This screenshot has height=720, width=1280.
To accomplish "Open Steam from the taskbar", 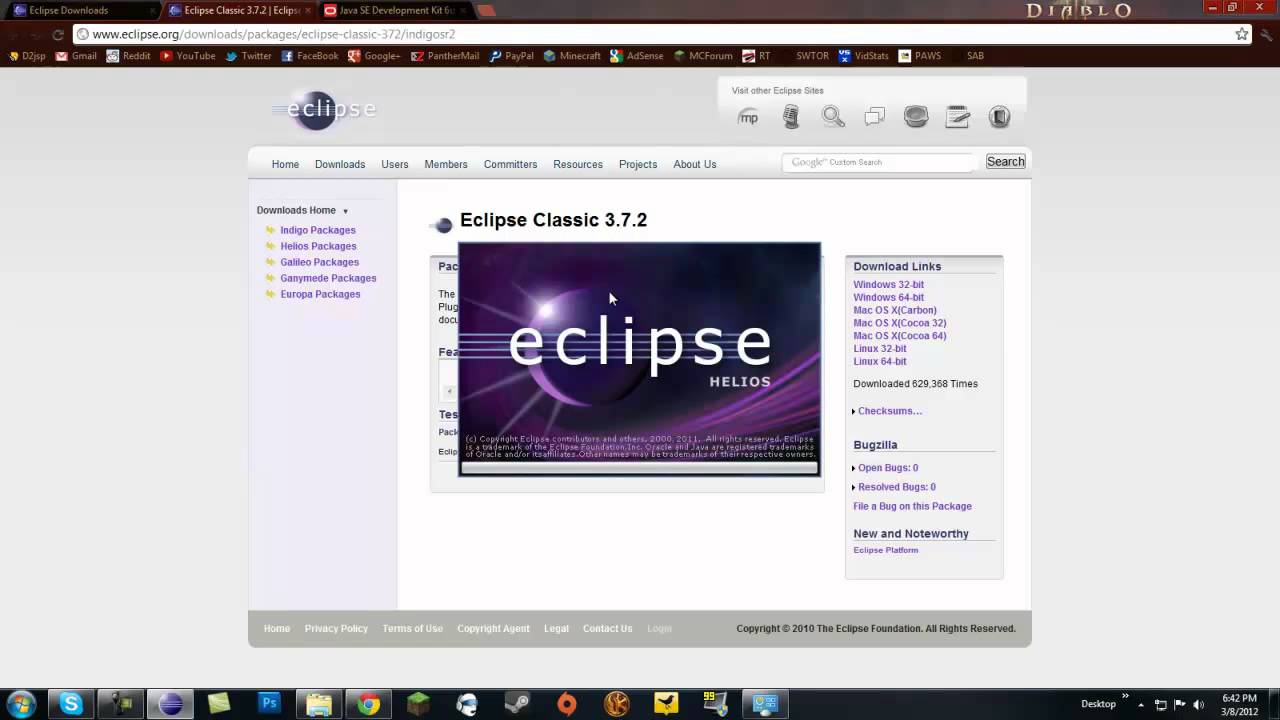I will coord(517,704).
